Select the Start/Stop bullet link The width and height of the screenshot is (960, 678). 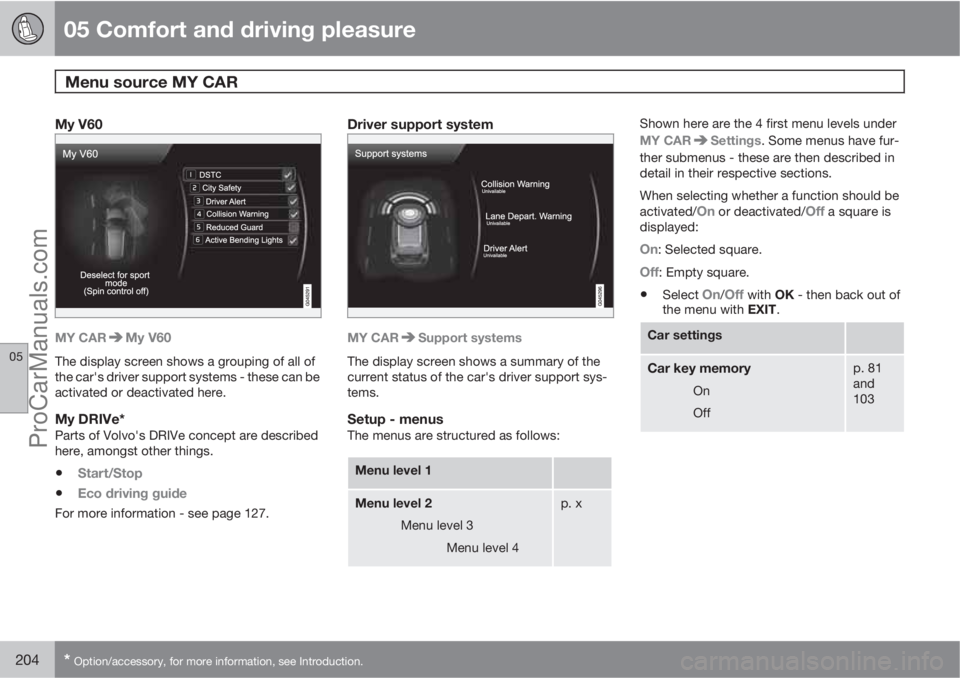tap(110, 473)
